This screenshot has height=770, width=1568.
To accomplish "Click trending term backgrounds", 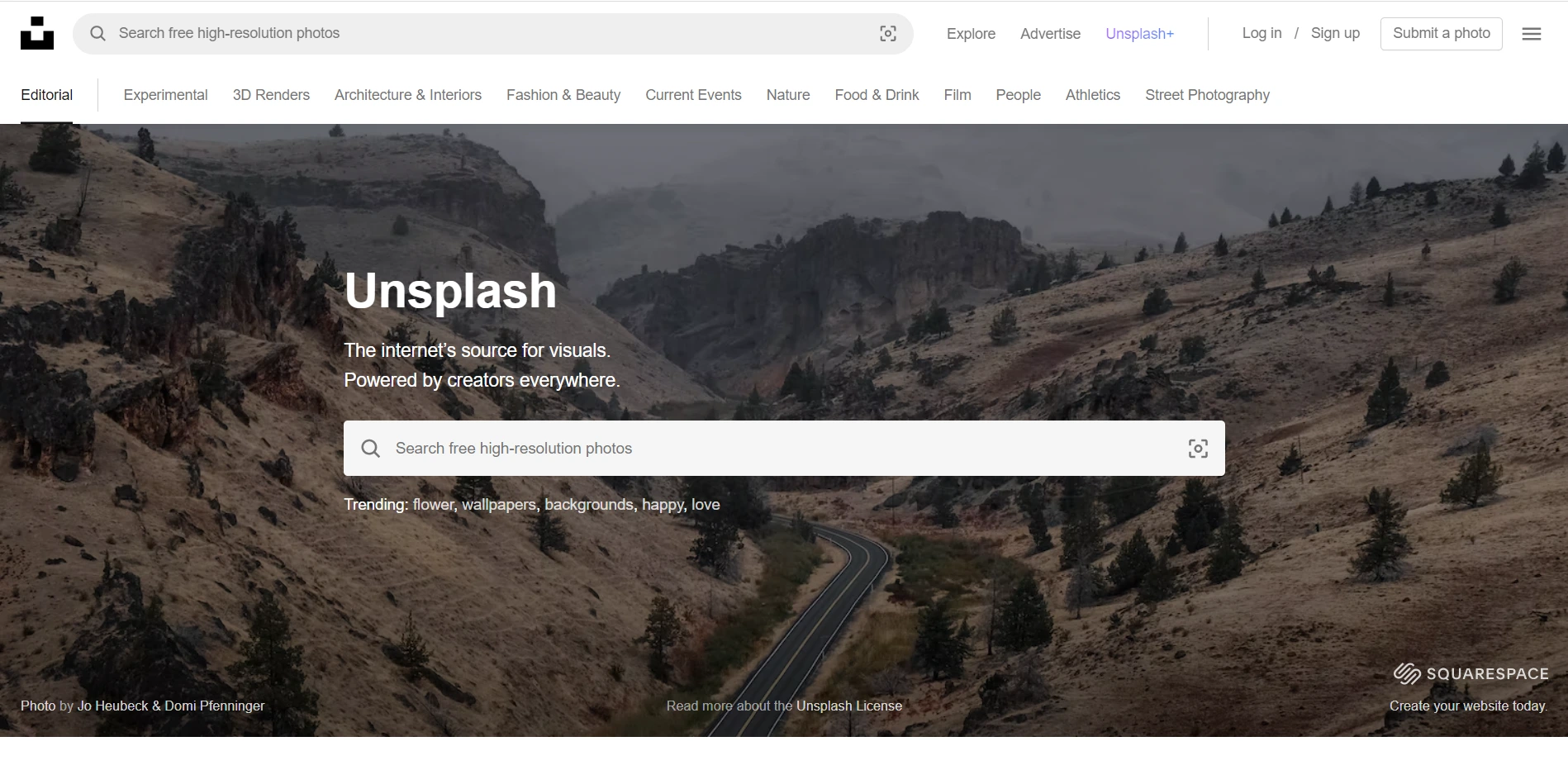I will [589, 505].
